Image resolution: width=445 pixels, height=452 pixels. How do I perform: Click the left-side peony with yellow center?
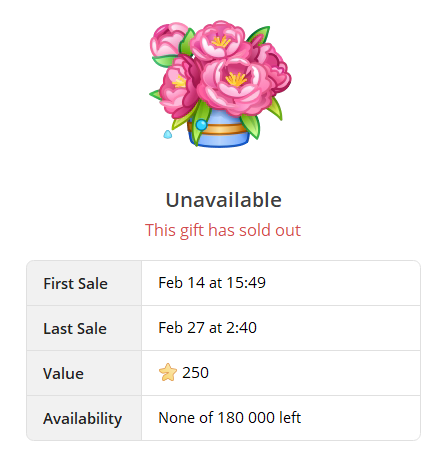click(x=179, y=87)
